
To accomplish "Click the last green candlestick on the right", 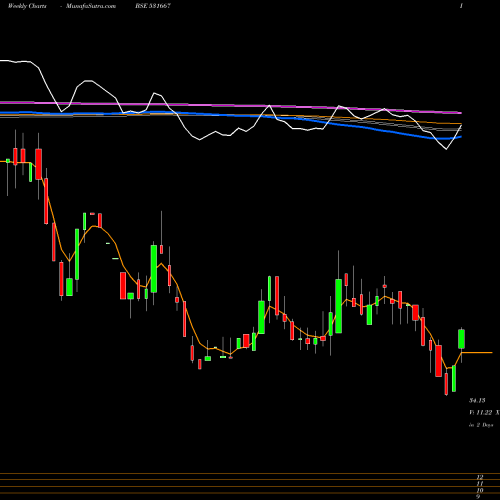I will (461, 339).
